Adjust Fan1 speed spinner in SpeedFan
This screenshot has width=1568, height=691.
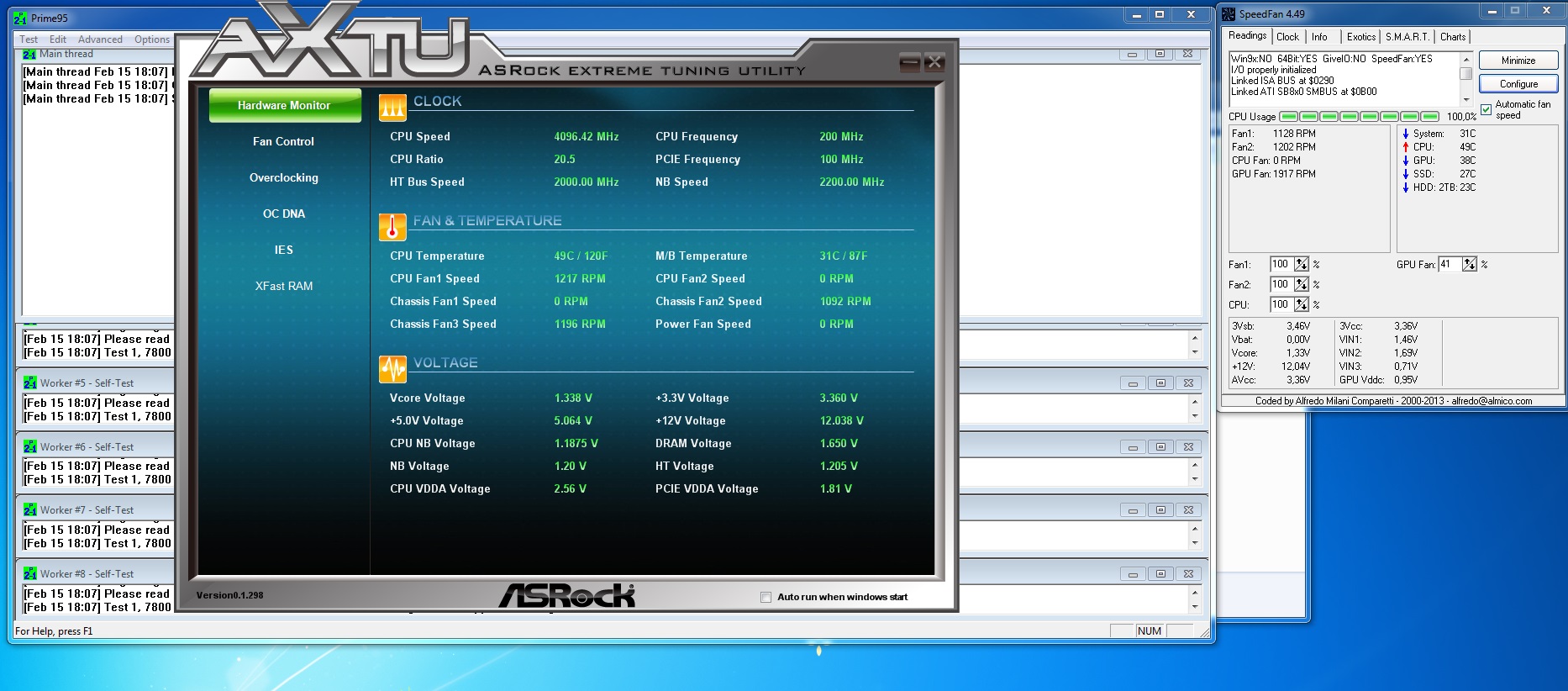[x=1302, y=264]
